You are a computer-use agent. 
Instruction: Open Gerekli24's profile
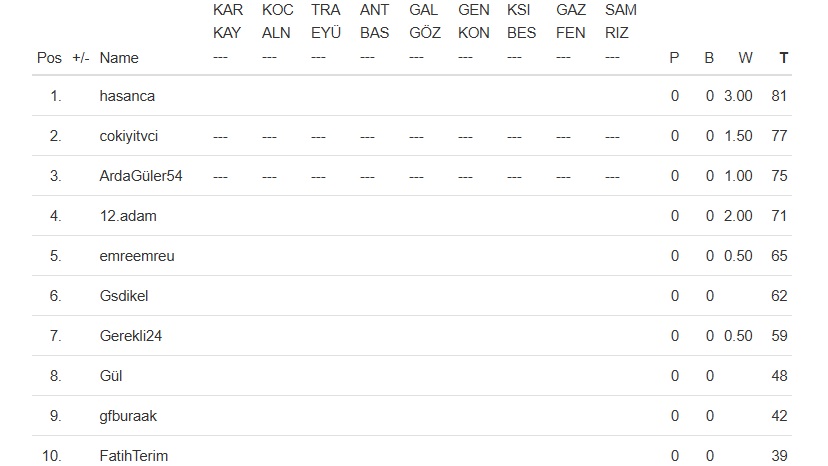pyautogui.click(x=131, y=336)
